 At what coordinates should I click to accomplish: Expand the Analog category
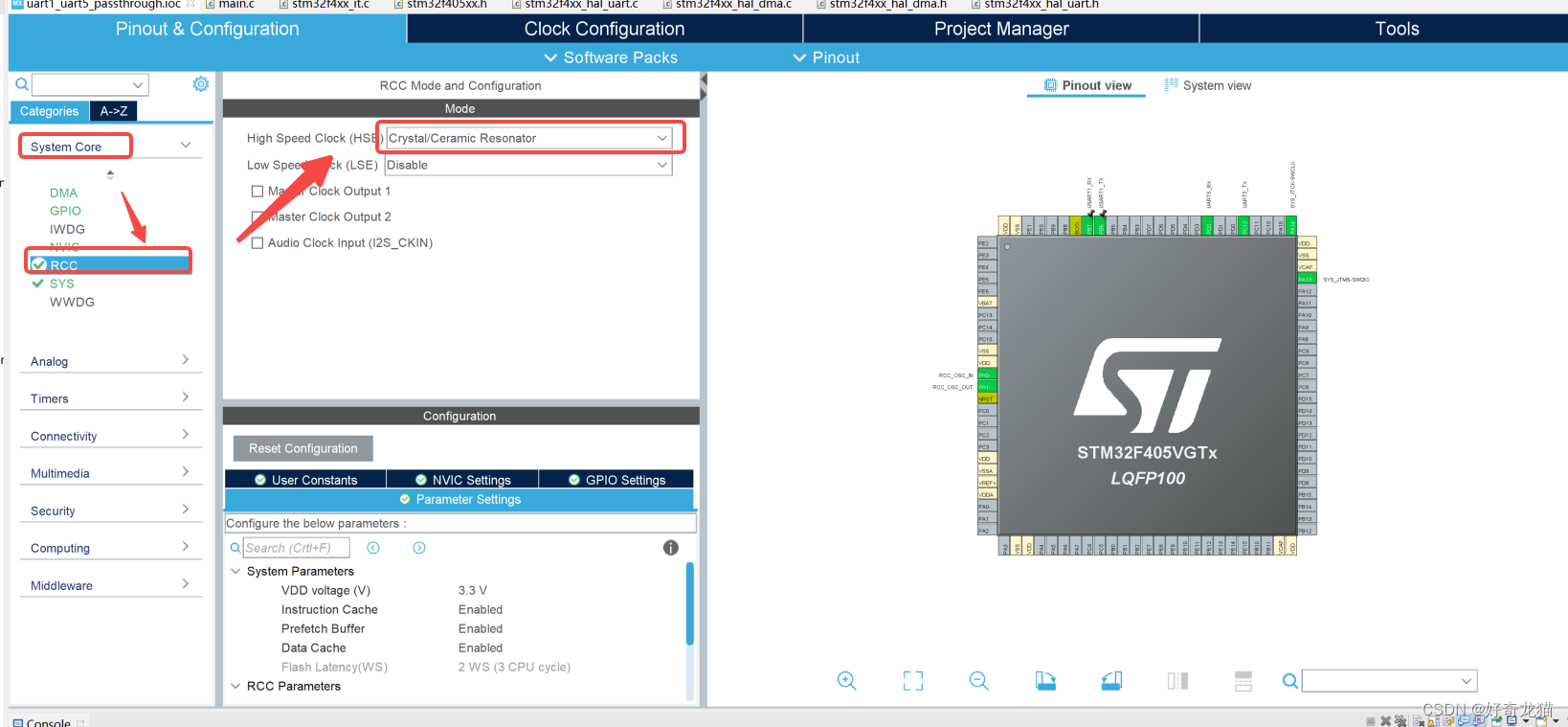tap(186, 359)
